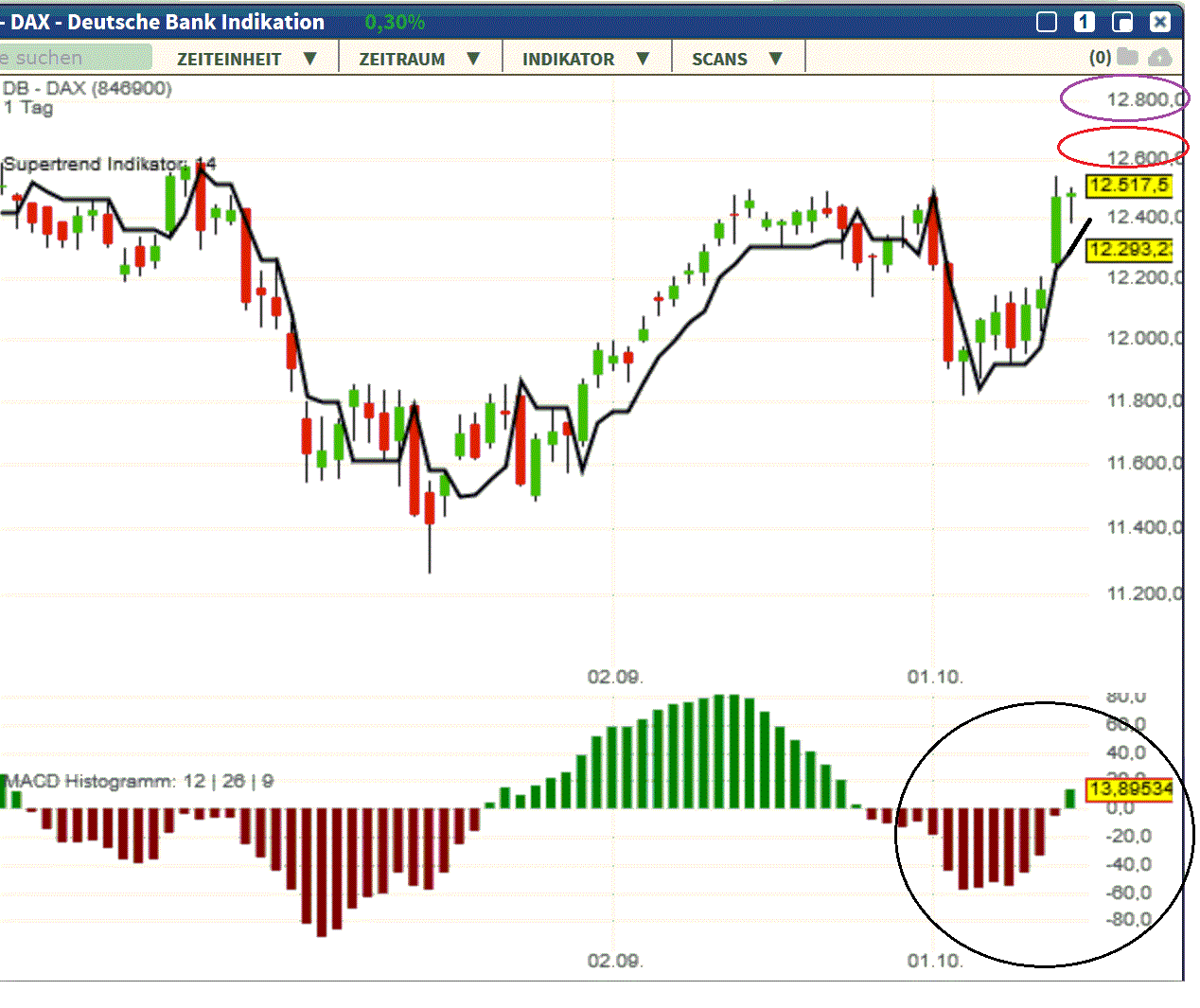
Task: Click the arrow next to ZEITEINHEIT
Action: 310,59
